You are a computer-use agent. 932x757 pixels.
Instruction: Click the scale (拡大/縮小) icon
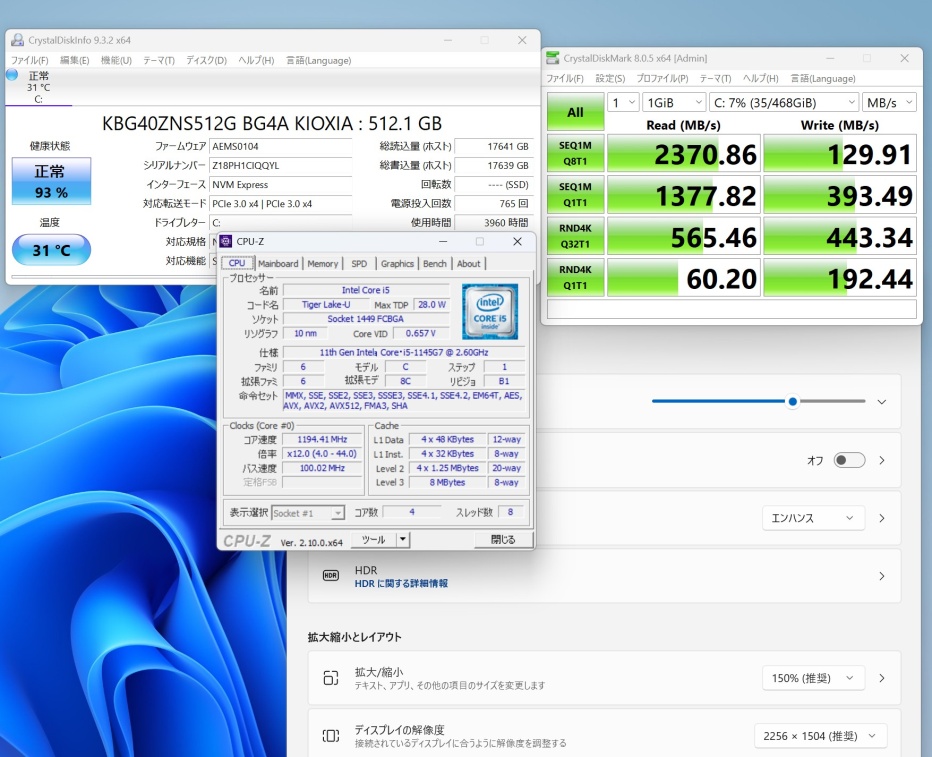[x=331, y=678]
